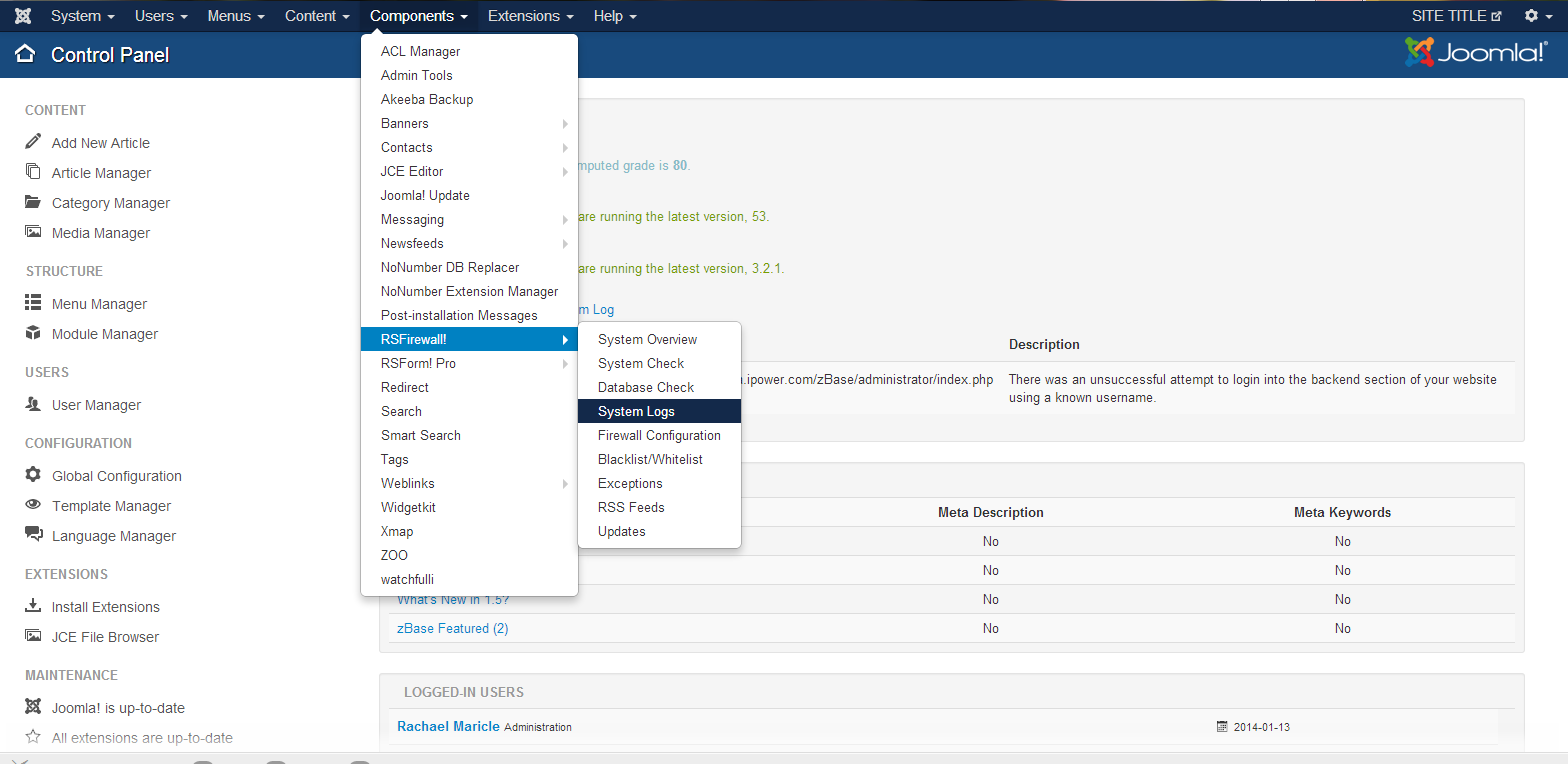1568x764 pixels.
Task: Click the Menu Manager list icon
Action: [33, 303]
